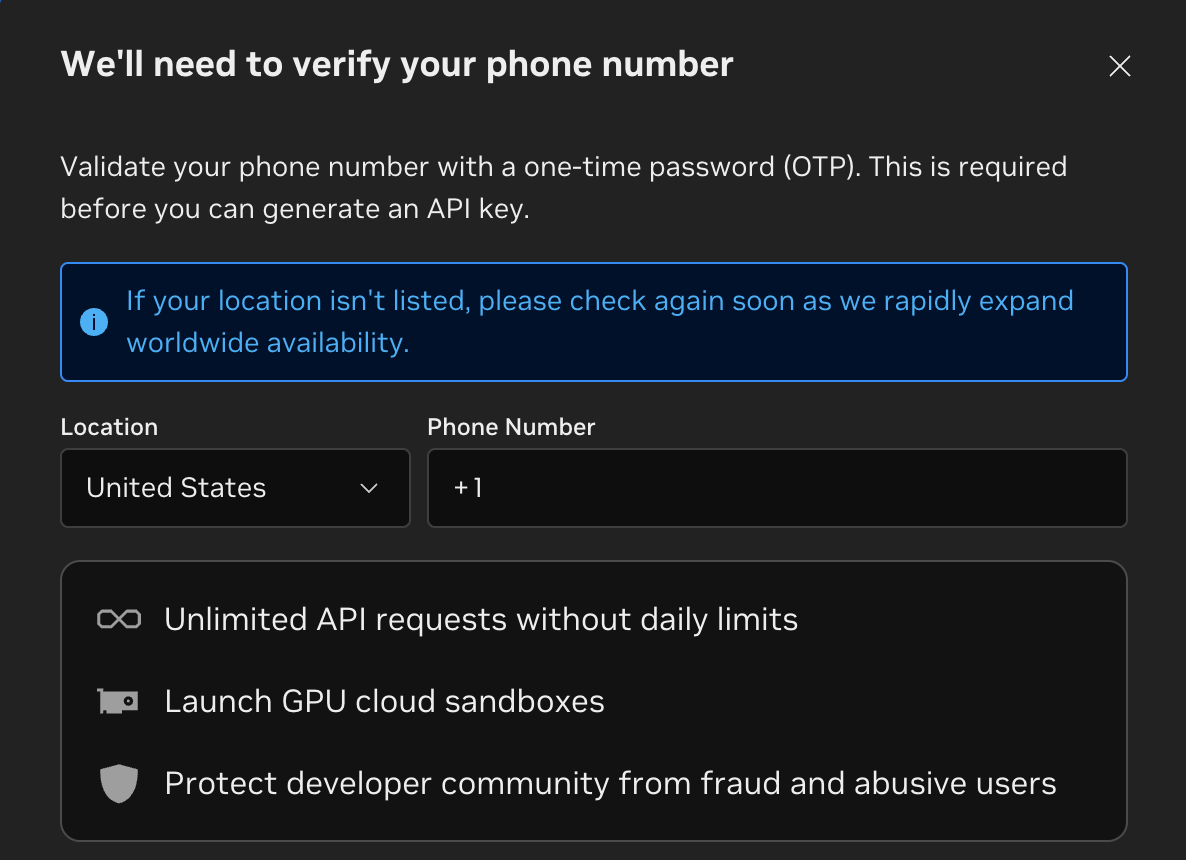Image resolution: width=1186 pixels, height=860 pixels.
Task: Click the infinity icon for unlimited requests
Action: (119, 619)
